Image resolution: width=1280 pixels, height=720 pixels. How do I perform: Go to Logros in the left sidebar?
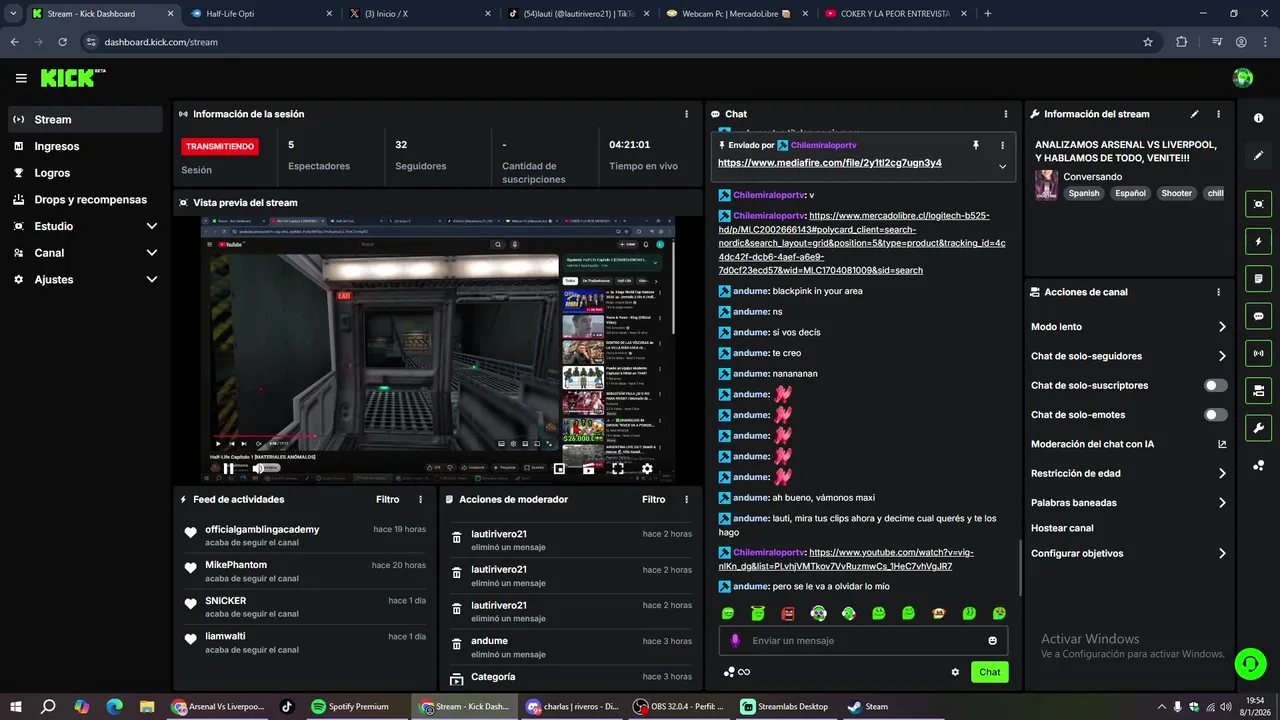85,173
